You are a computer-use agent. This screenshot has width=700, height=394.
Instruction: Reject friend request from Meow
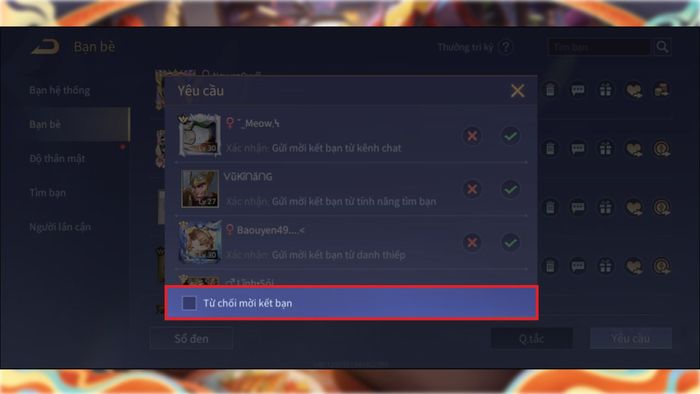point(472,136)
